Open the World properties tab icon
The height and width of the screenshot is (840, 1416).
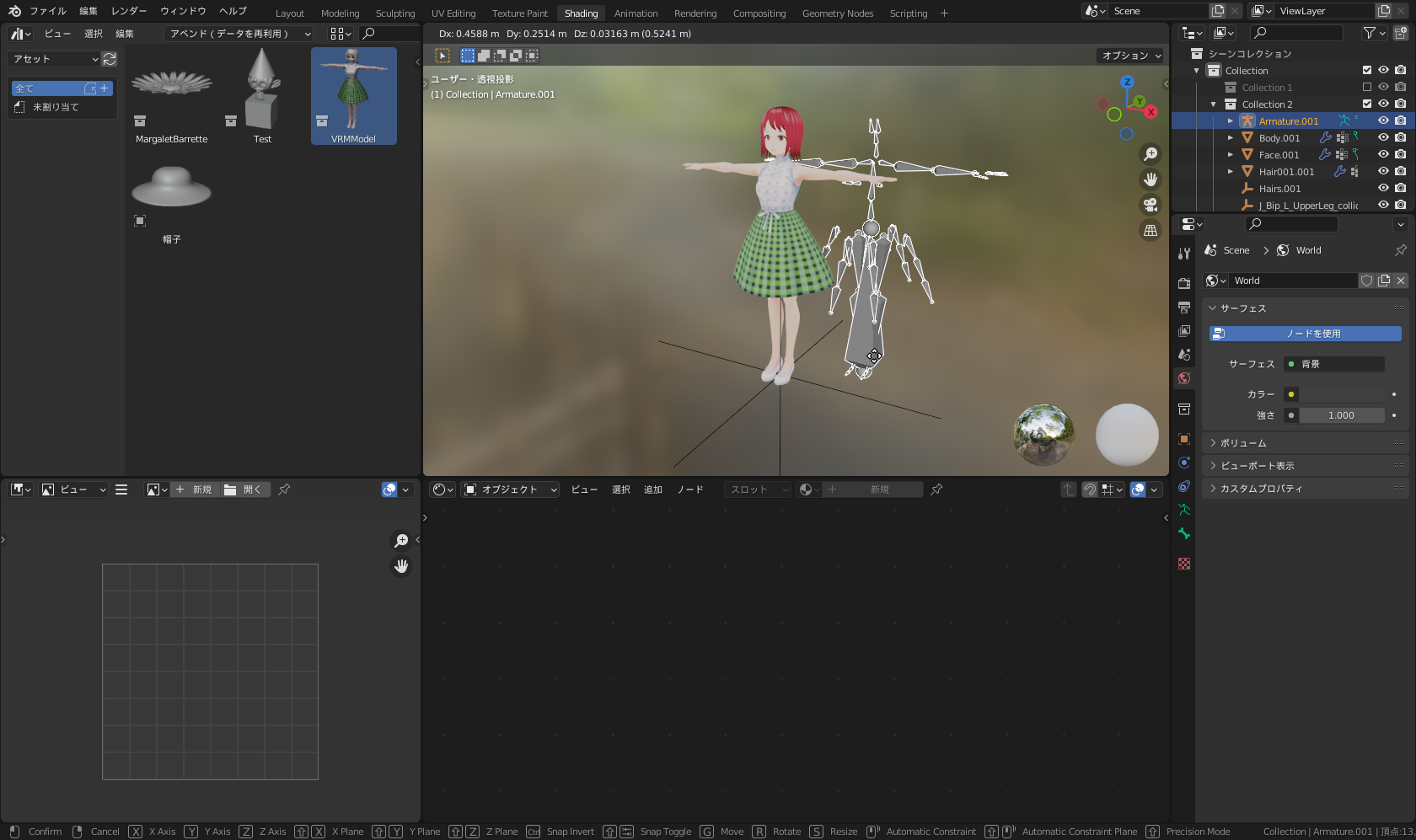(1184, 378)
